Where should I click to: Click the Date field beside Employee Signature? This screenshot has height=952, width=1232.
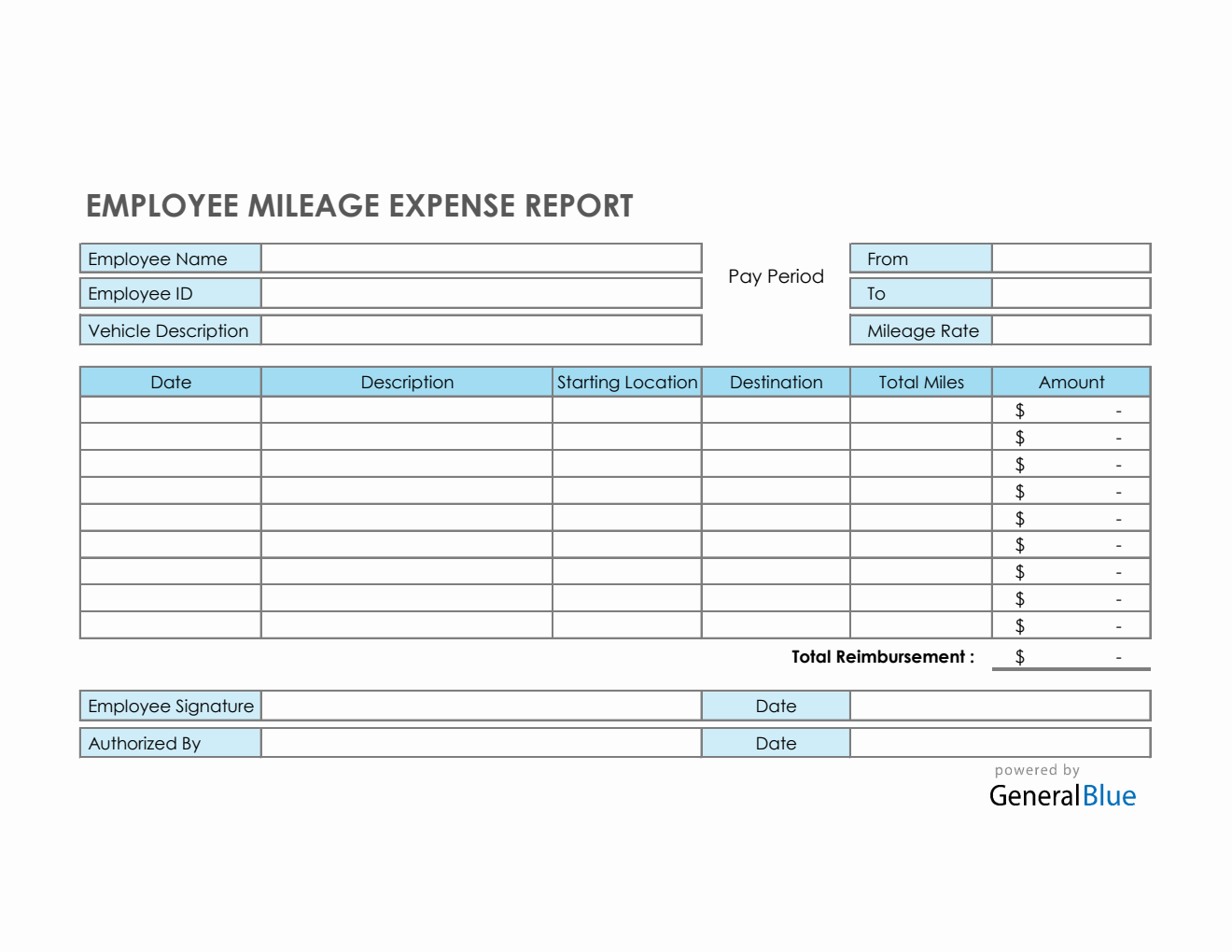point(999,706)
